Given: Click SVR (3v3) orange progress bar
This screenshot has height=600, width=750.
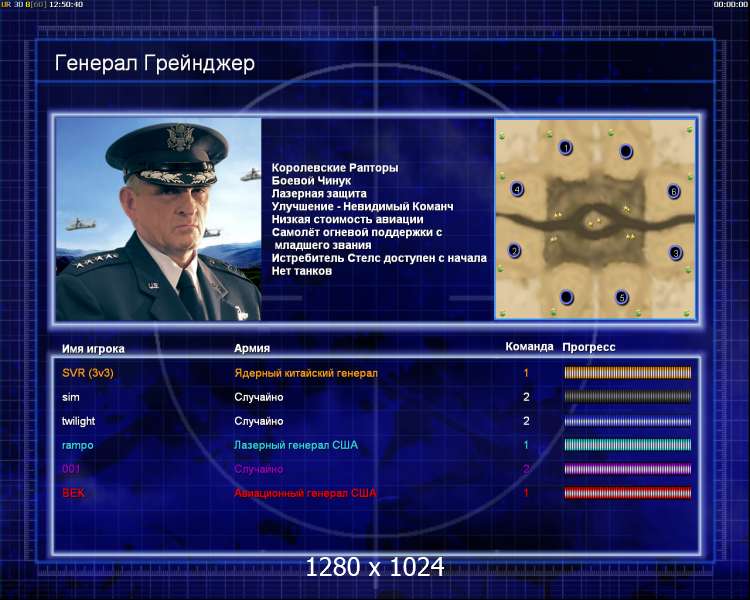Looking at the screenshot, I should pos(628,373).
